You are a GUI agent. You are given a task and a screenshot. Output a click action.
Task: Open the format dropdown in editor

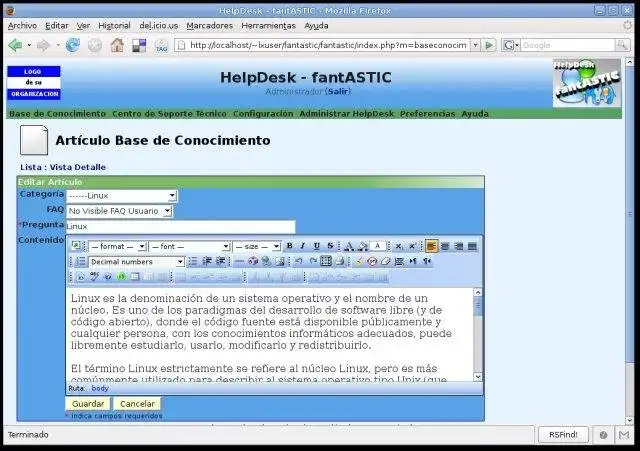118,247
